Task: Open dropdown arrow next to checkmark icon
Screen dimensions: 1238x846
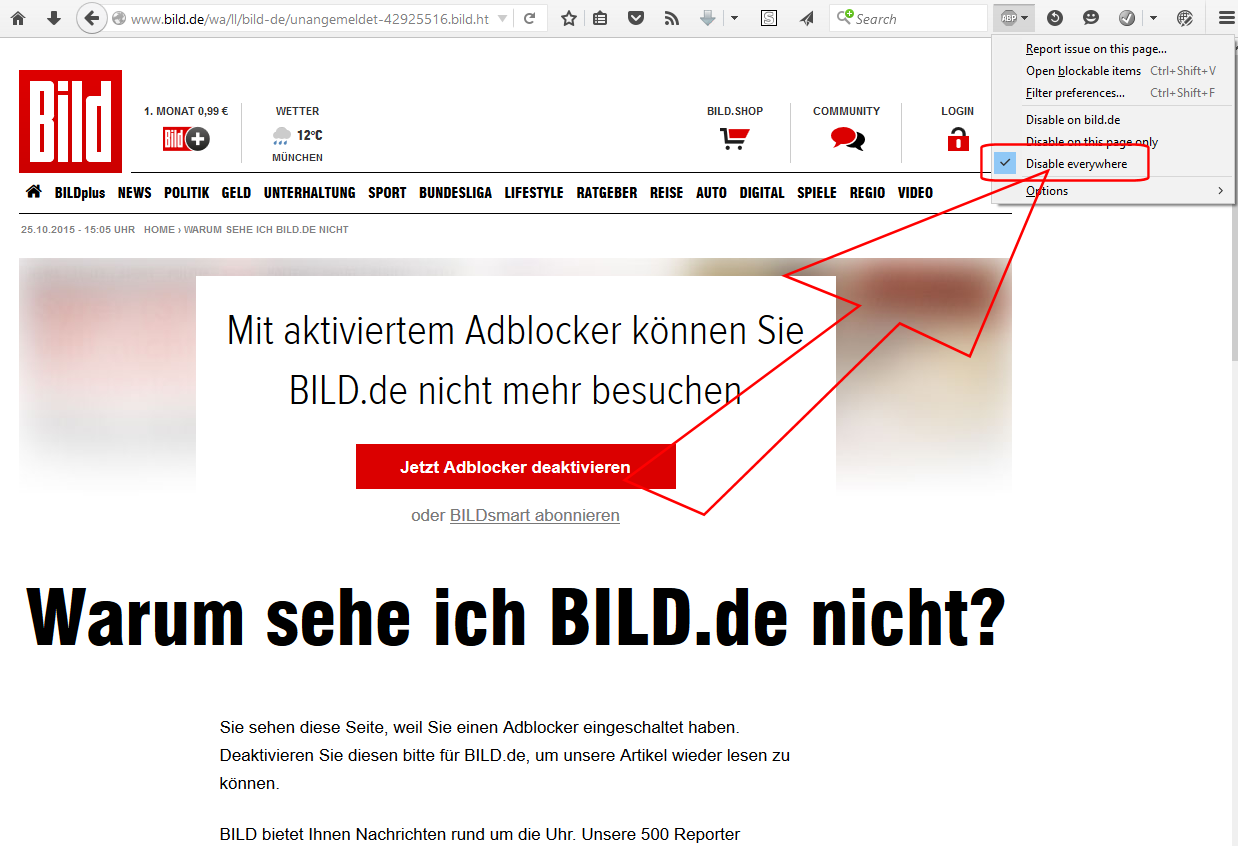Action: [1154, 18]
